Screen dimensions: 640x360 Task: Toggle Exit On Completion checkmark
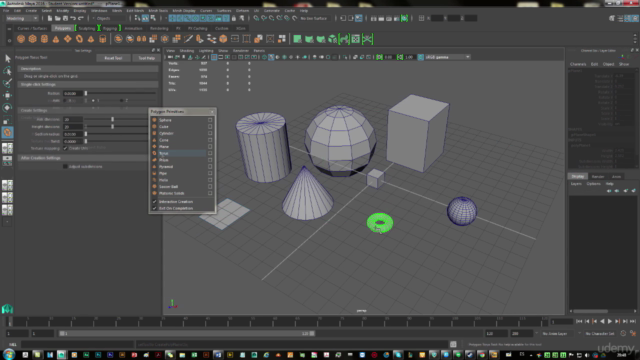pyautogui.click(x=154, y=208)
